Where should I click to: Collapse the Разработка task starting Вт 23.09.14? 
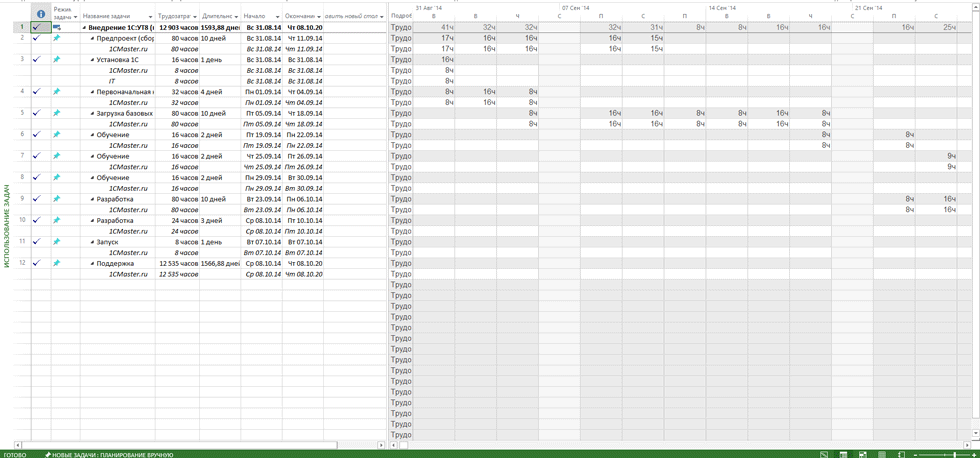tap(92, 199)
